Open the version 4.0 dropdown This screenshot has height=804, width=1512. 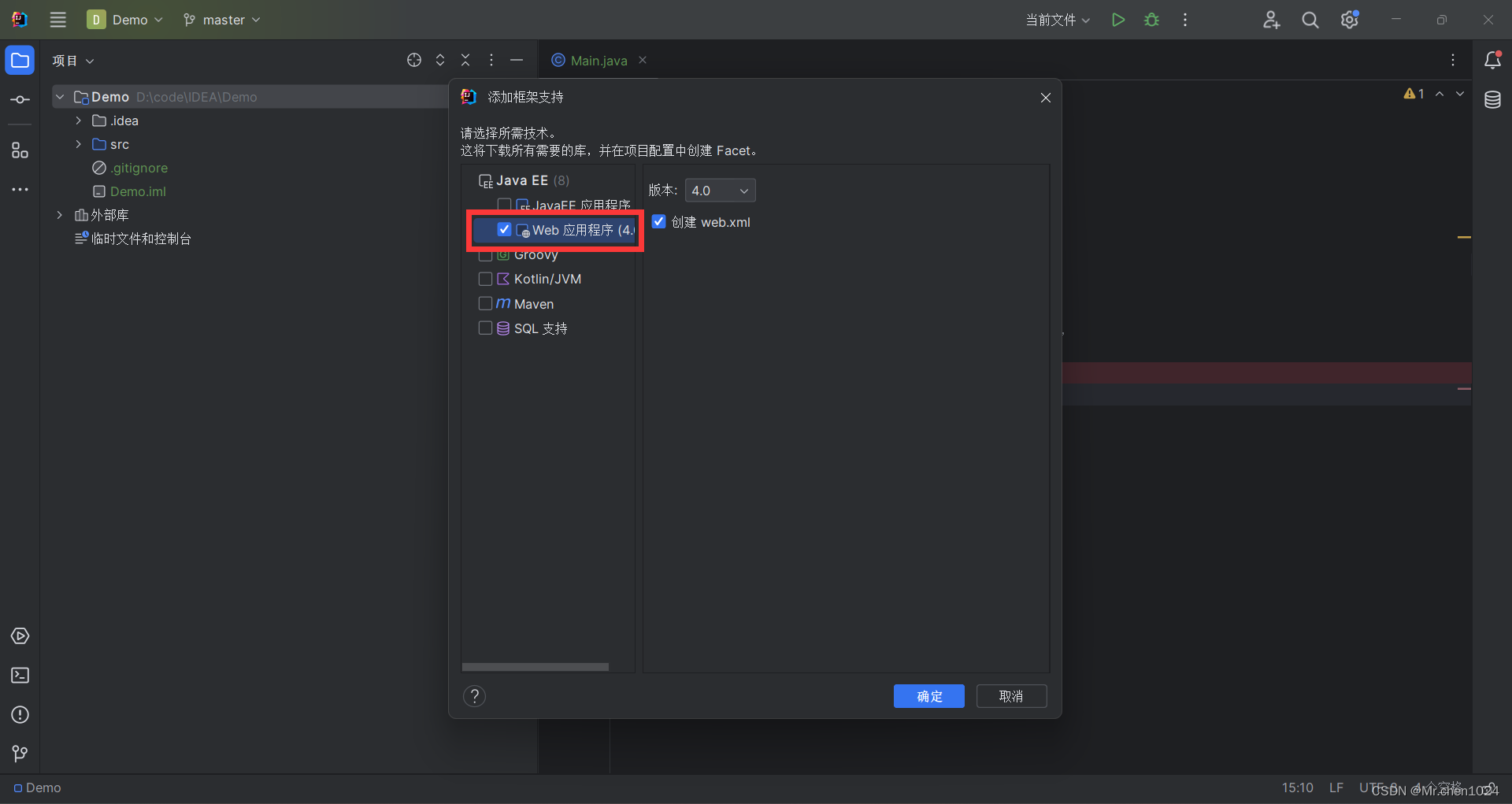(720, 190)
